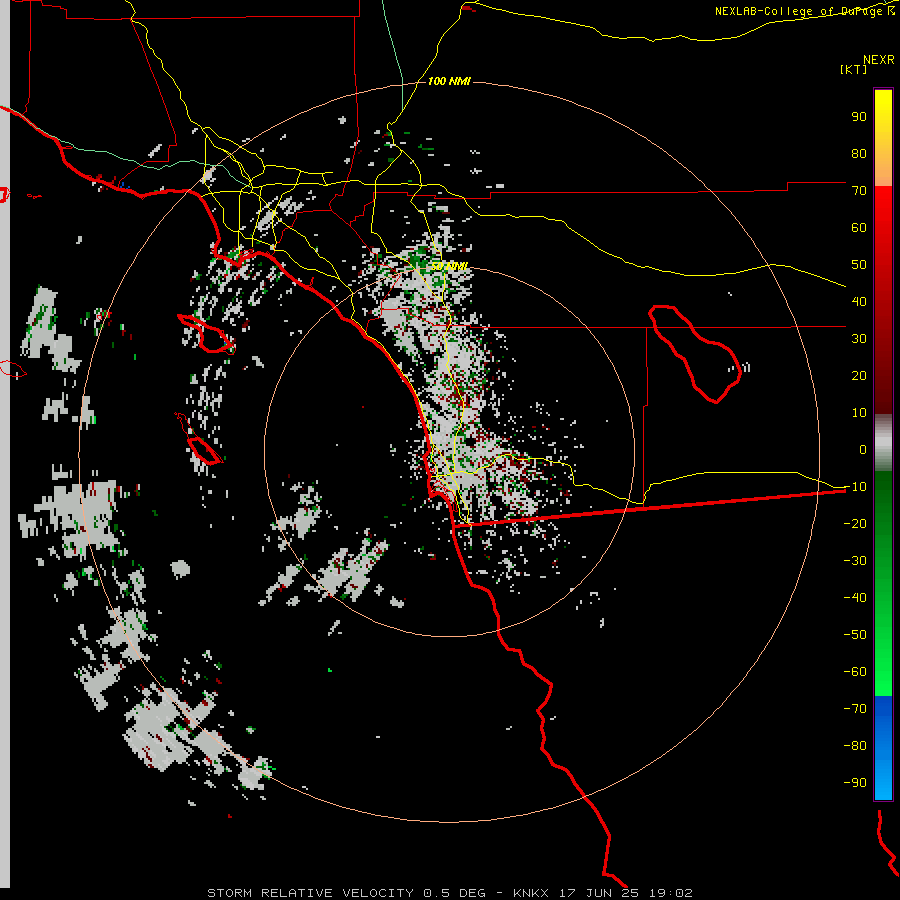Pick the red outbound velocity color bar segment
The width and height of the screenshot is (900, 900).
(x=883, y=300)
